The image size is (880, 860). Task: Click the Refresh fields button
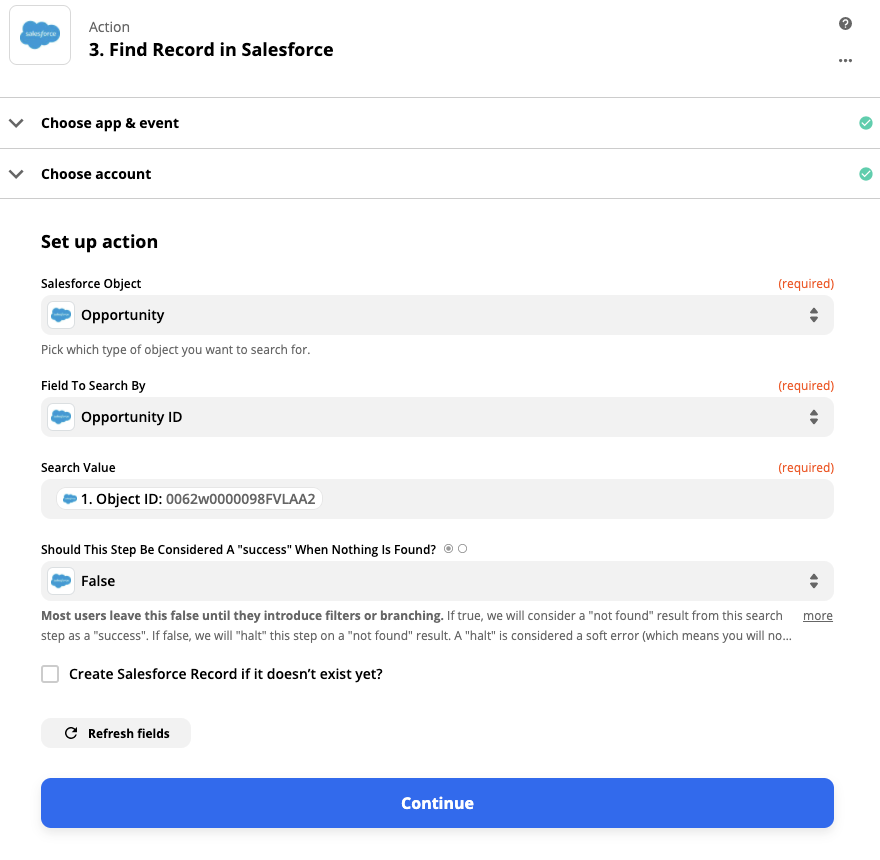tap(116, 733)
